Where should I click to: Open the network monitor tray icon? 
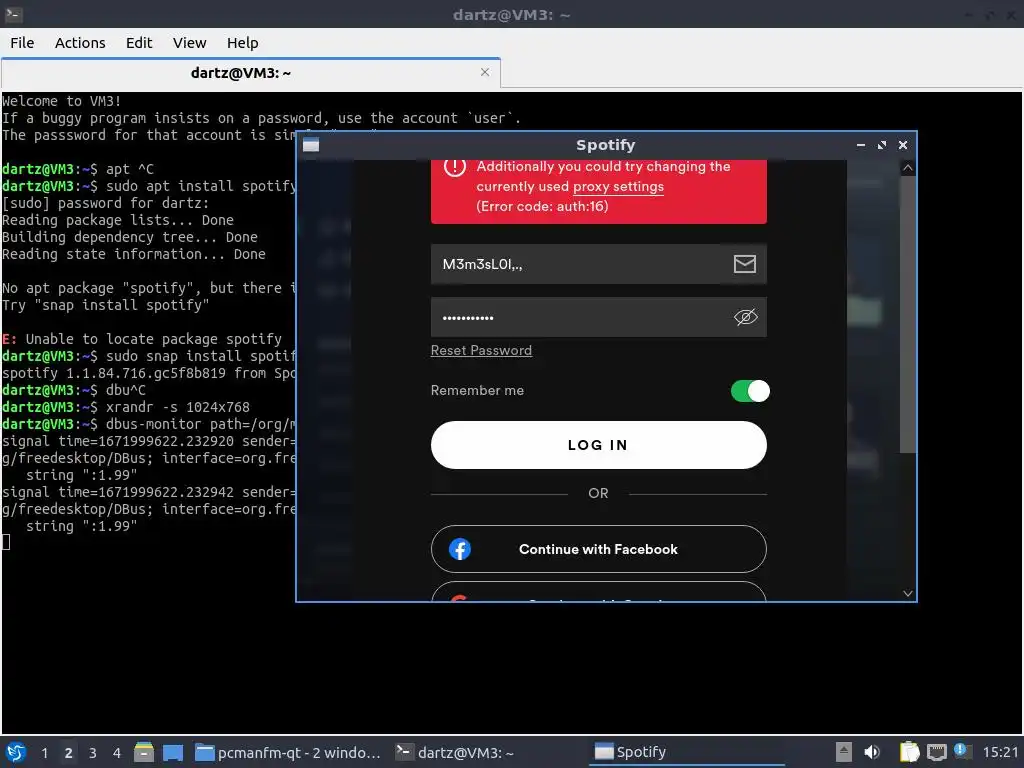936,752
